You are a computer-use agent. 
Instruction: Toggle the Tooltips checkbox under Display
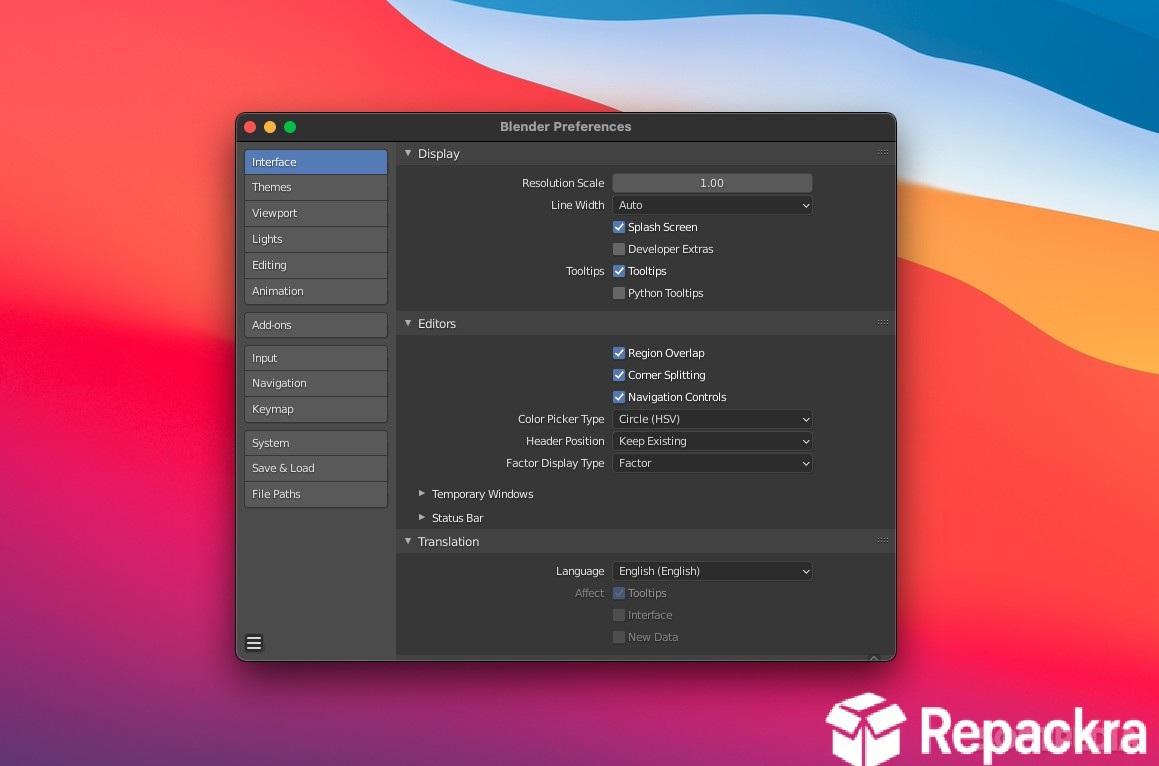[x=619, y=271]
